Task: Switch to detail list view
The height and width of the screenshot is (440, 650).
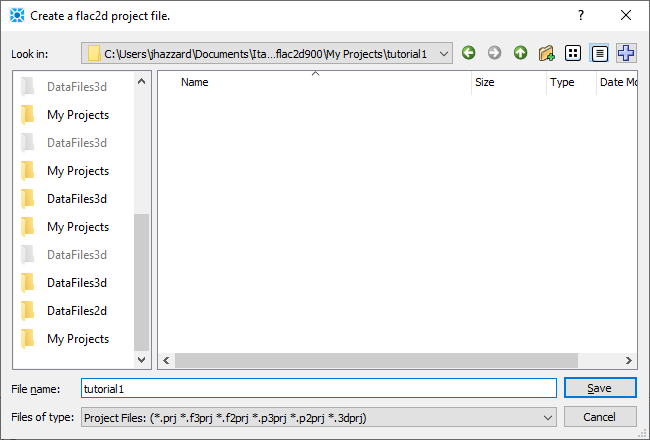Action: click(x=600, y=53)
